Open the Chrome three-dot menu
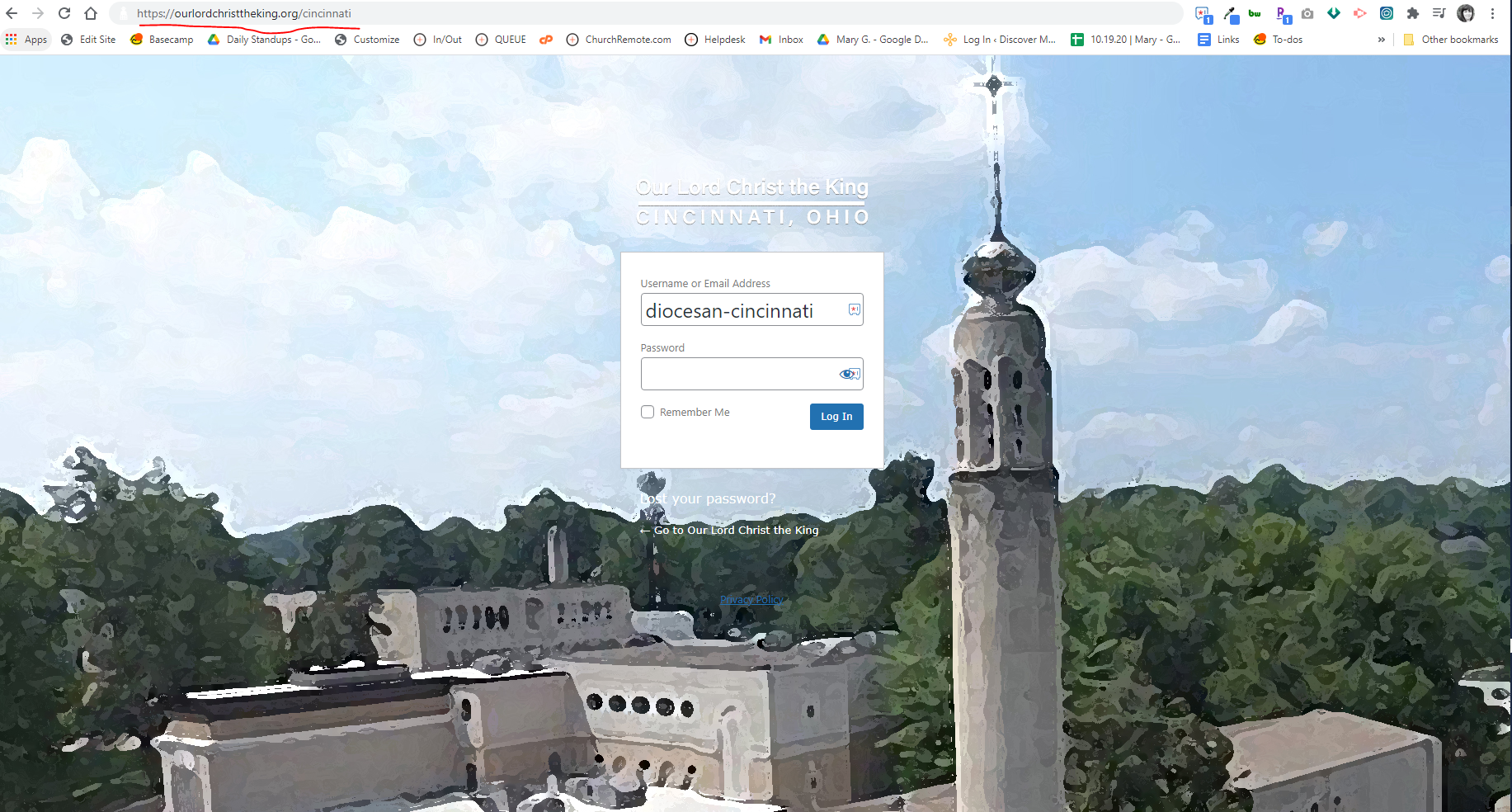The image size is (1512, 812). [x=1492, y=13]
